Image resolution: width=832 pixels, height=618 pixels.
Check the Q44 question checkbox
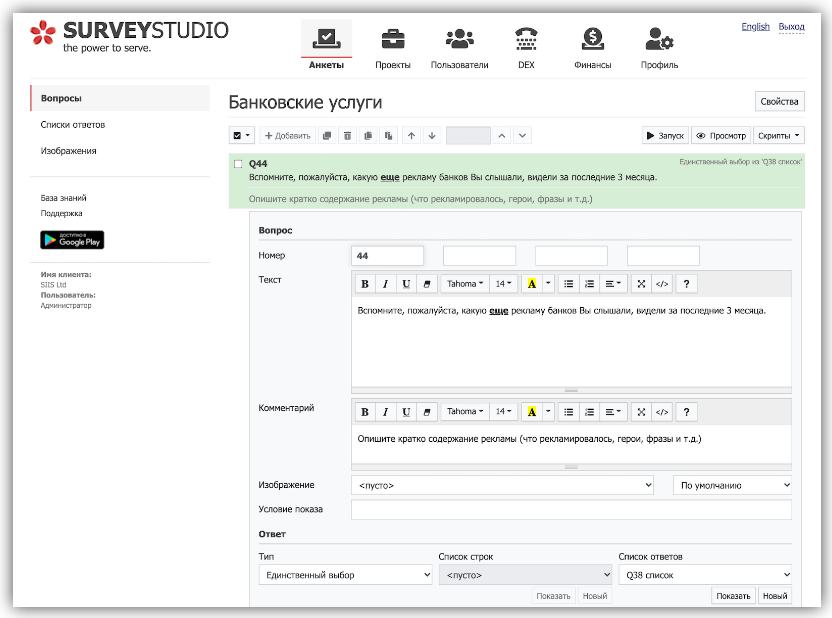tap(238, 164)
